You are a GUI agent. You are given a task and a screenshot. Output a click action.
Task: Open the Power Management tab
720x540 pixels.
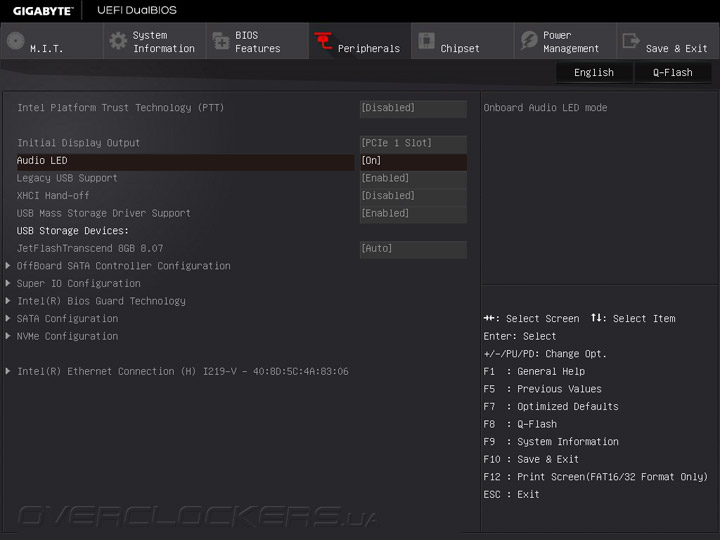click(566, 41)
